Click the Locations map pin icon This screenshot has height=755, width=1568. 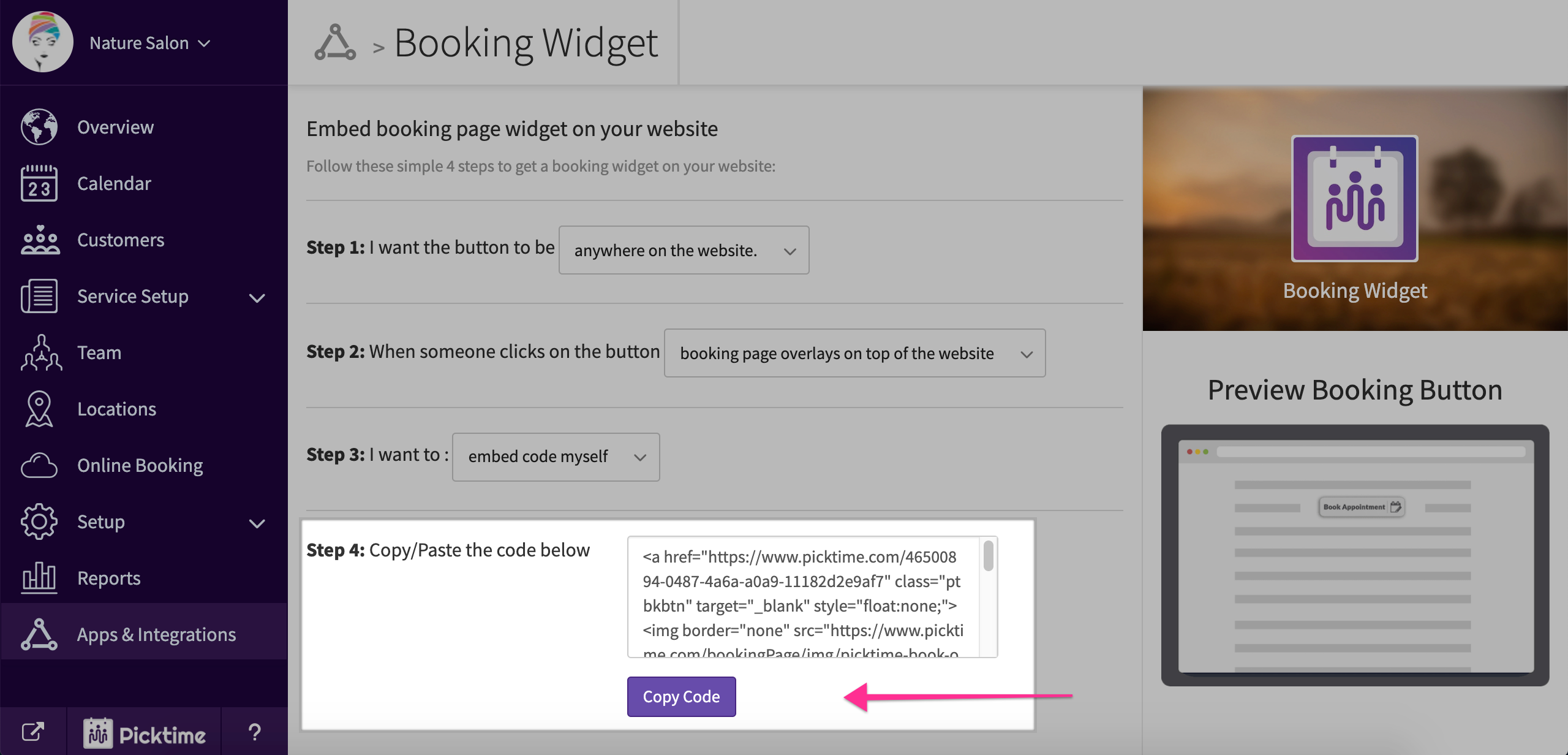[x=39, y=409]
